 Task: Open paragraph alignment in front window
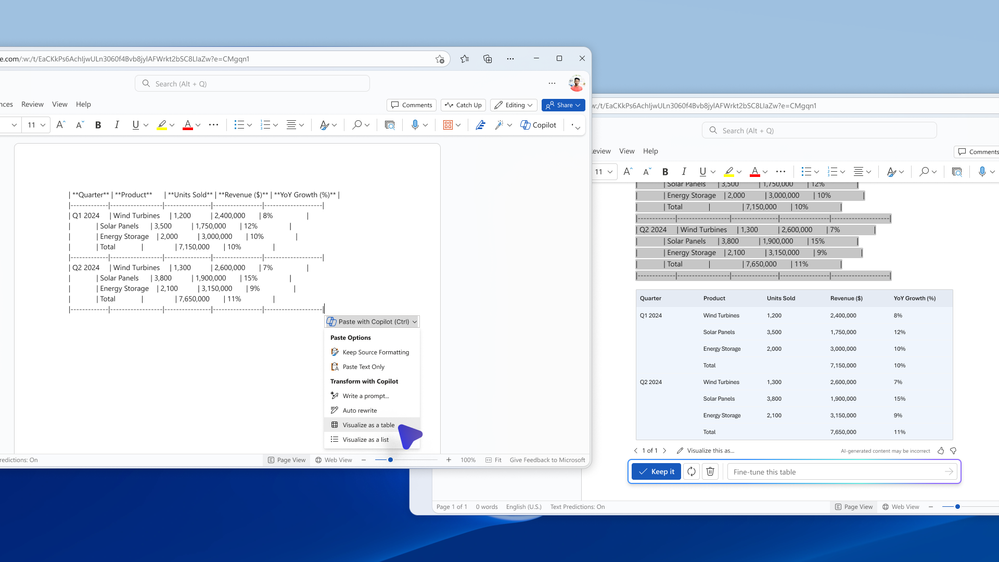(291, 125)
